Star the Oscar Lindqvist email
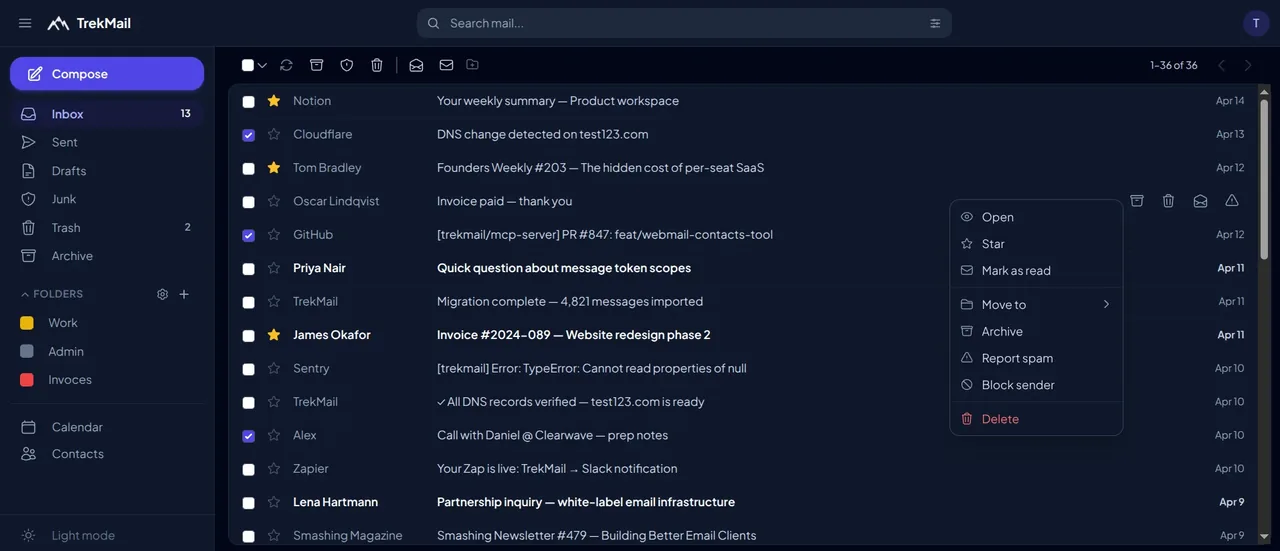 click(x=274, y=201)
